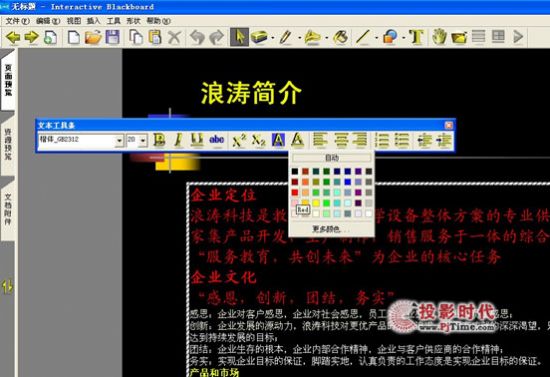550x377 pixels.
Task: Toggle underline formatting in text toolbar
Action: (x=197, y=140)
